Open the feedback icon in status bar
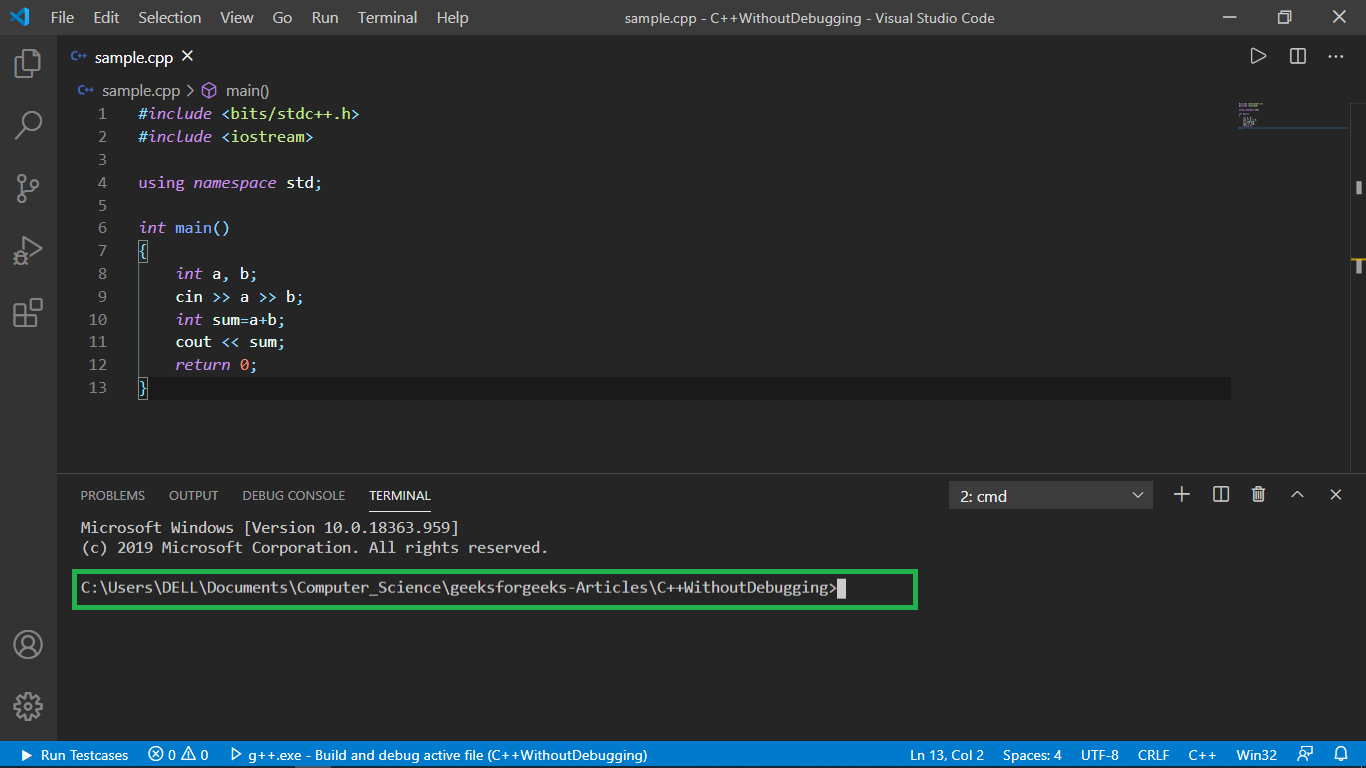This screenshot has width=1366, height=768. [1305, 755]
